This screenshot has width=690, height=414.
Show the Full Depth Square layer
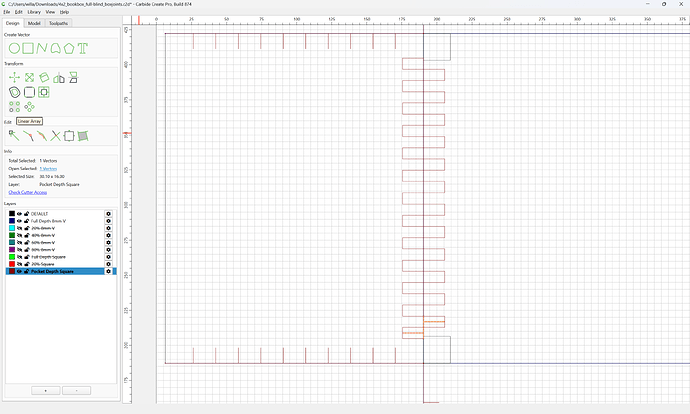click(x=19, y=257)
